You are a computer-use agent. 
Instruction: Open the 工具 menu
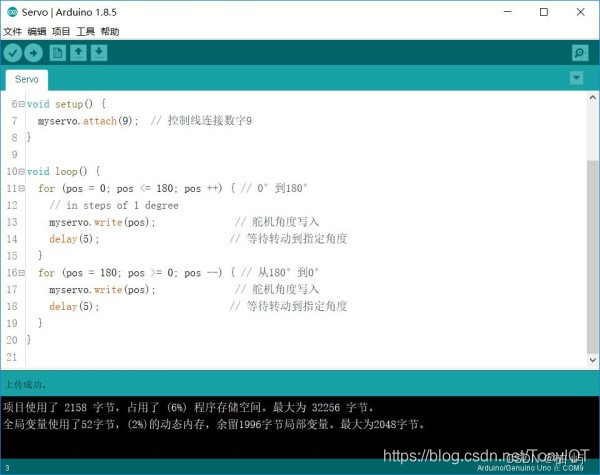[x=85, y=31]
